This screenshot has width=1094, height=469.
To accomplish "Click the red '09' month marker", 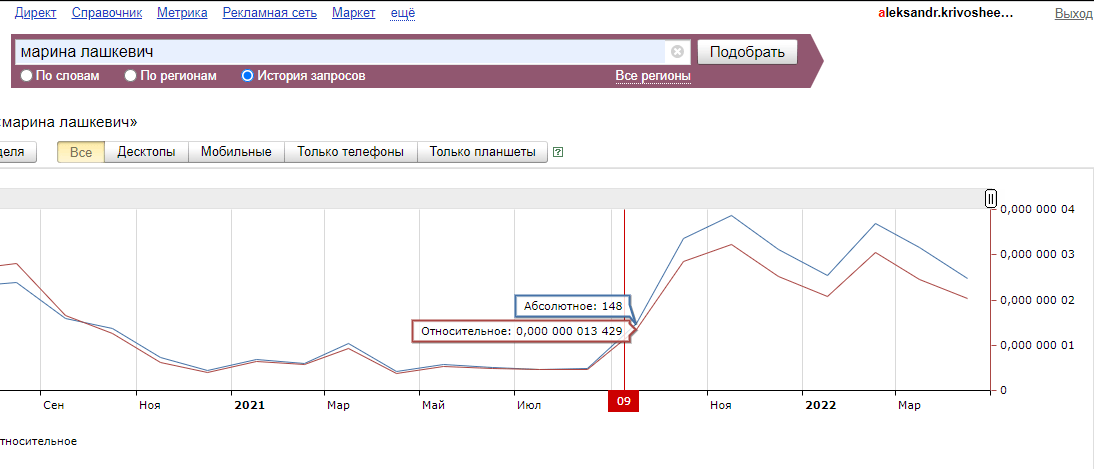I will [x=624, y=401].
